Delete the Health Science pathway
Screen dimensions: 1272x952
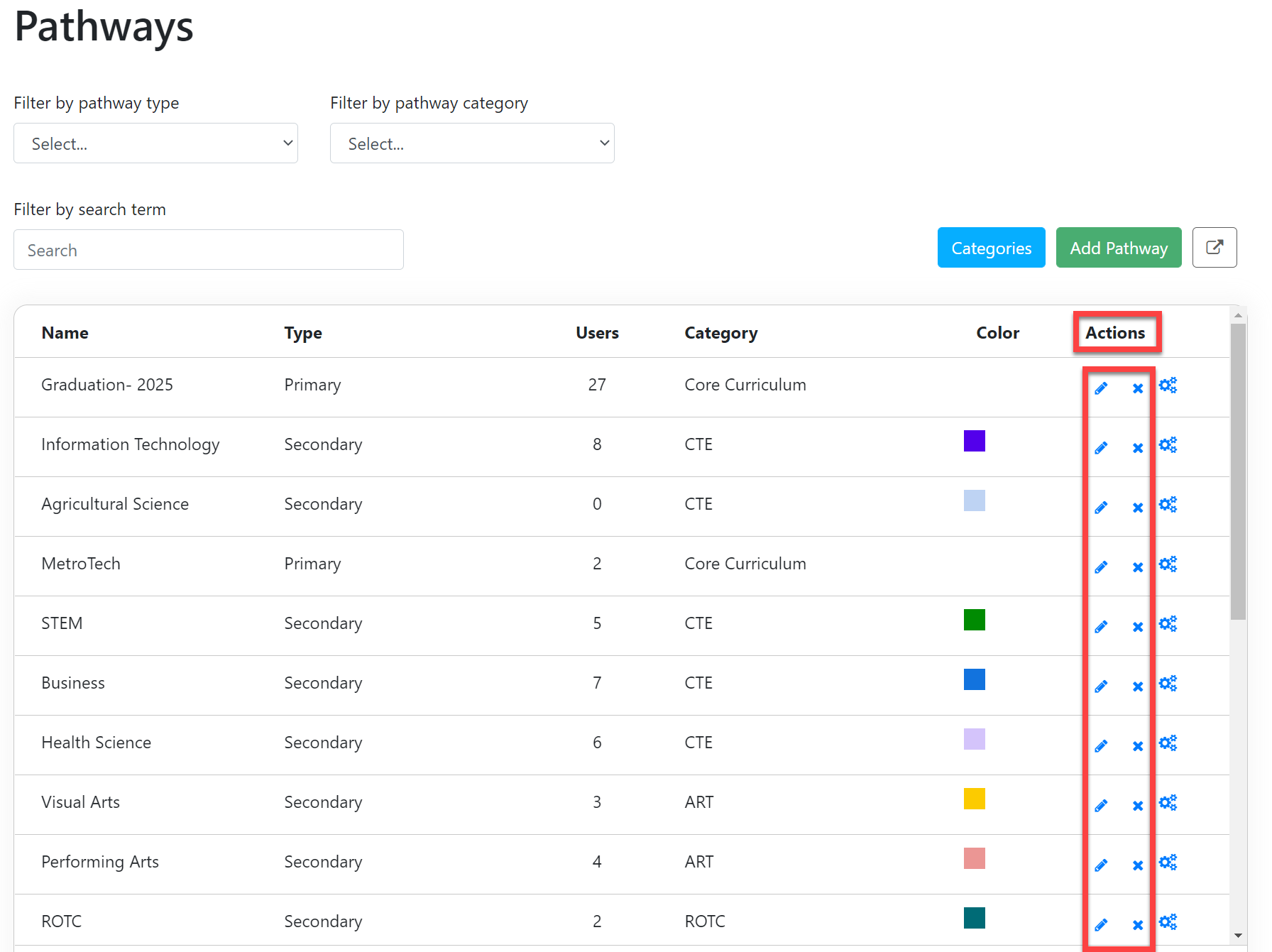[x=1138, y=745]
